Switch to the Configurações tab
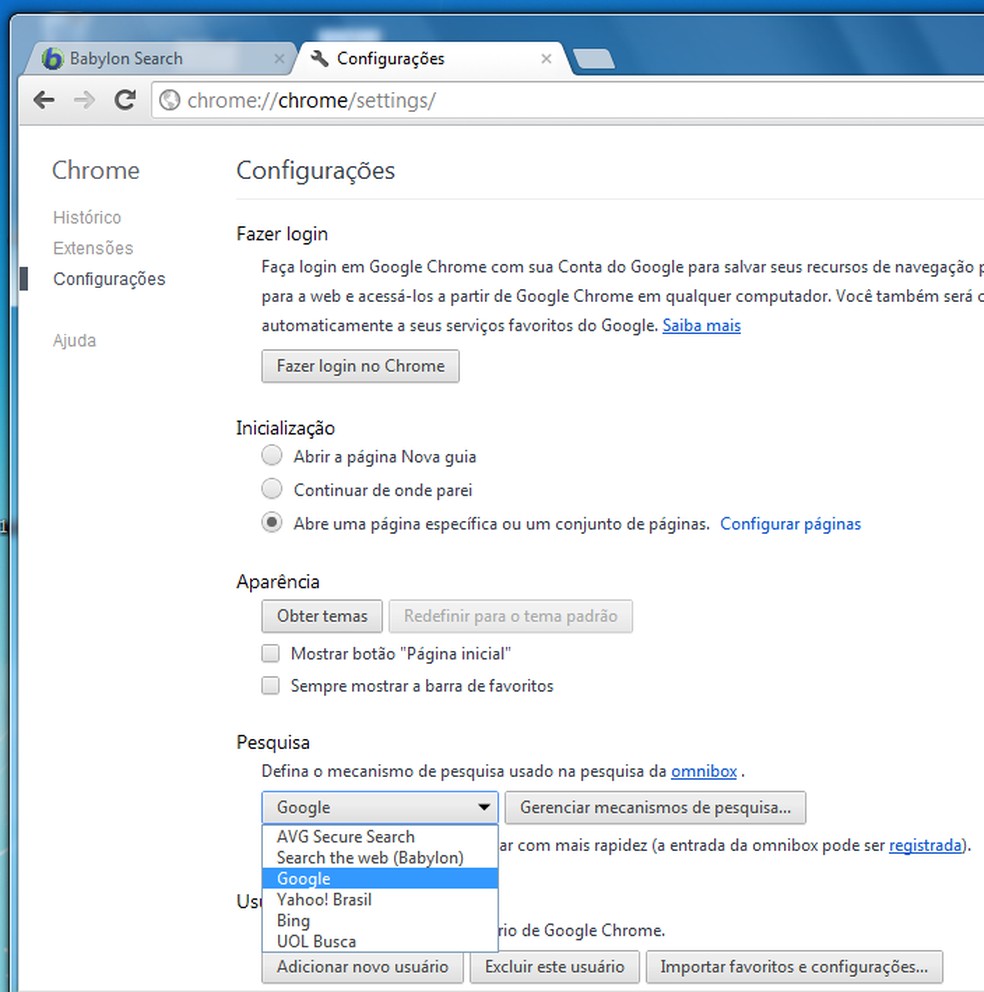Image resolution: width=984 pixels, height=992 pixels. (x=433, y=59)
